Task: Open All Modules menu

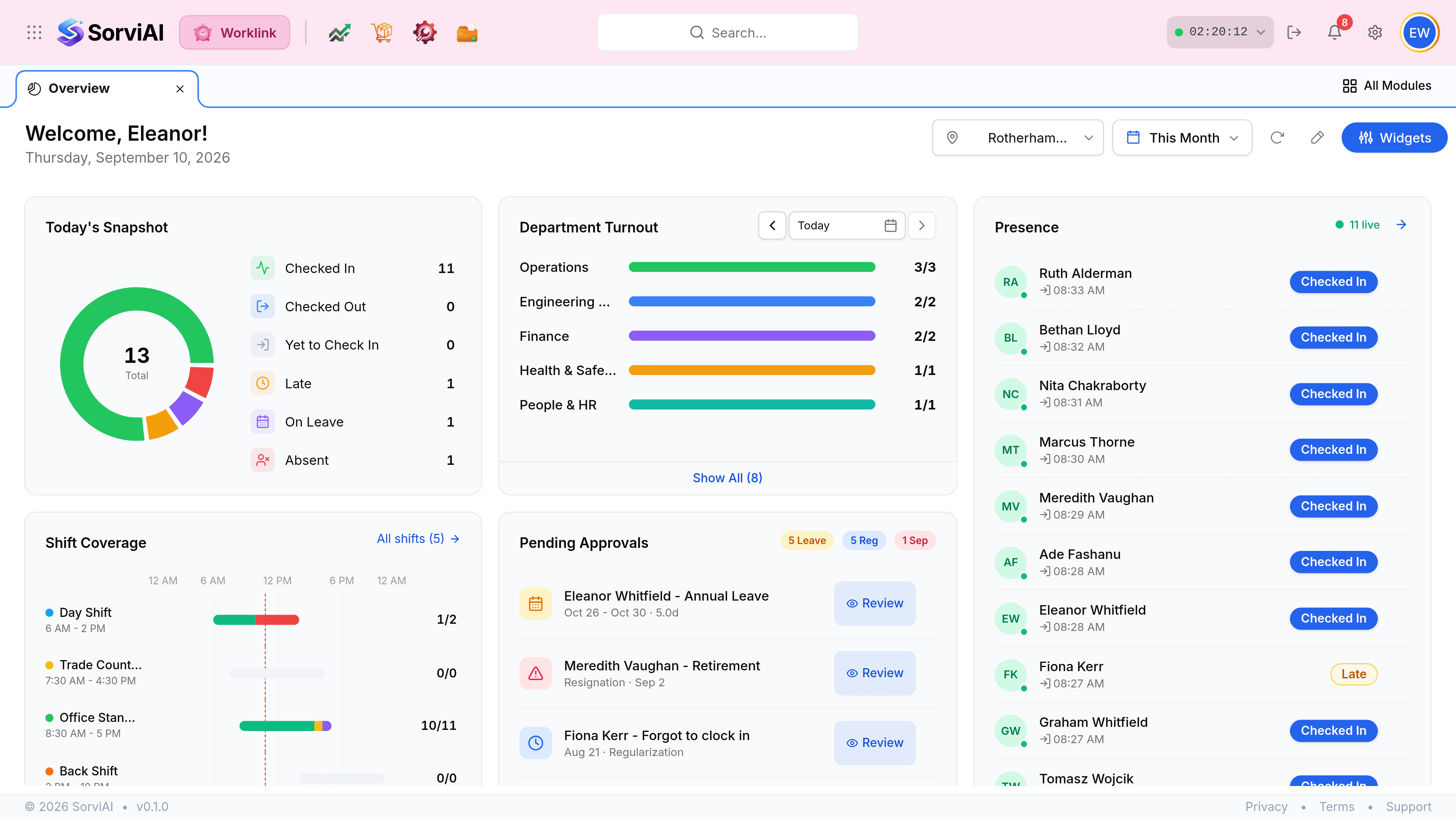Action: click(x=1387, y=85)
